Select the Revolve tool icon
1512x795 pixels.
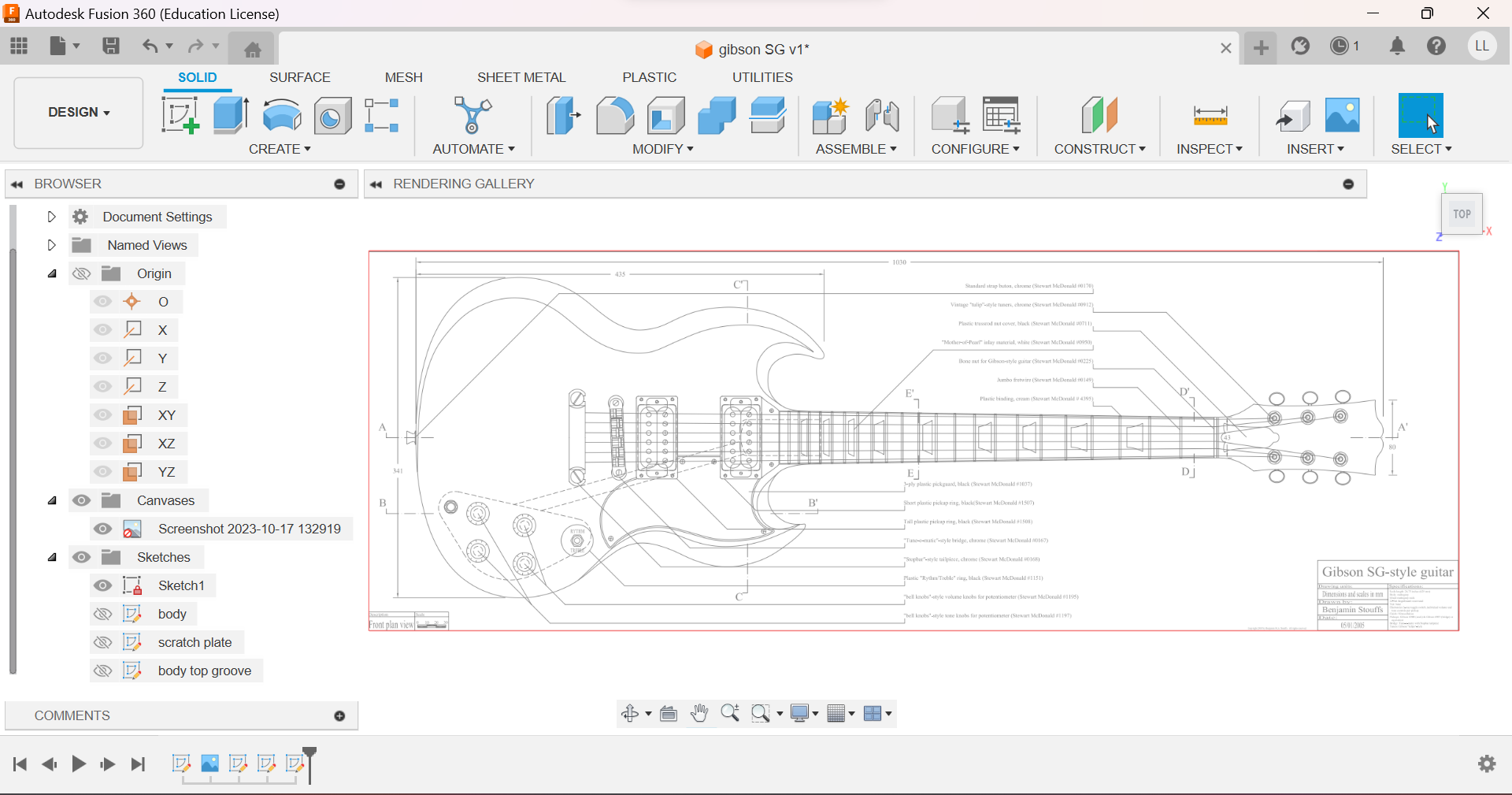pos(282,115)
